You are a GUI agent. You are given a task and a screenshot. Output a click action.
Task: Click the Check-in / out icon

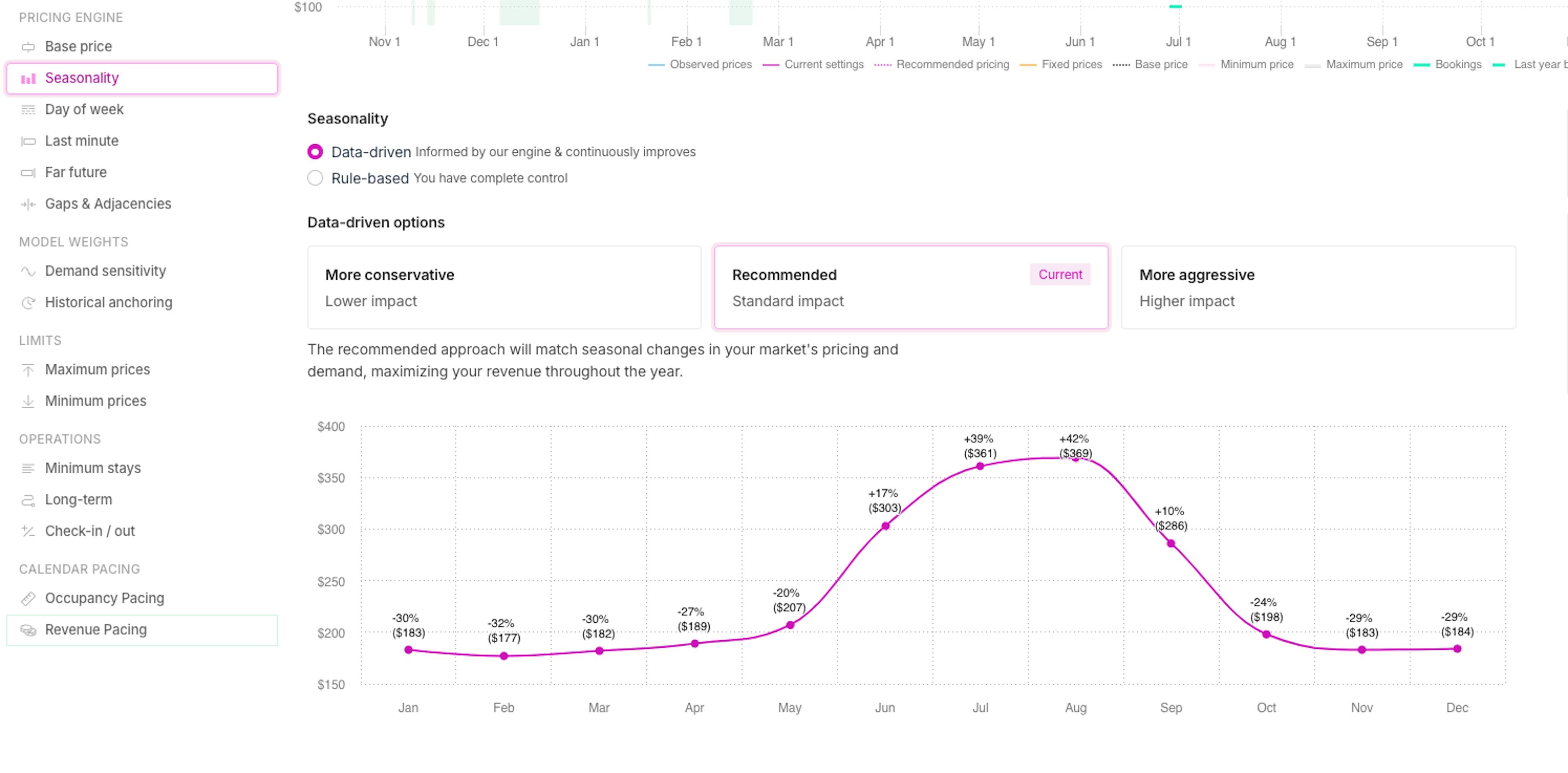click(x=28, y=531)
